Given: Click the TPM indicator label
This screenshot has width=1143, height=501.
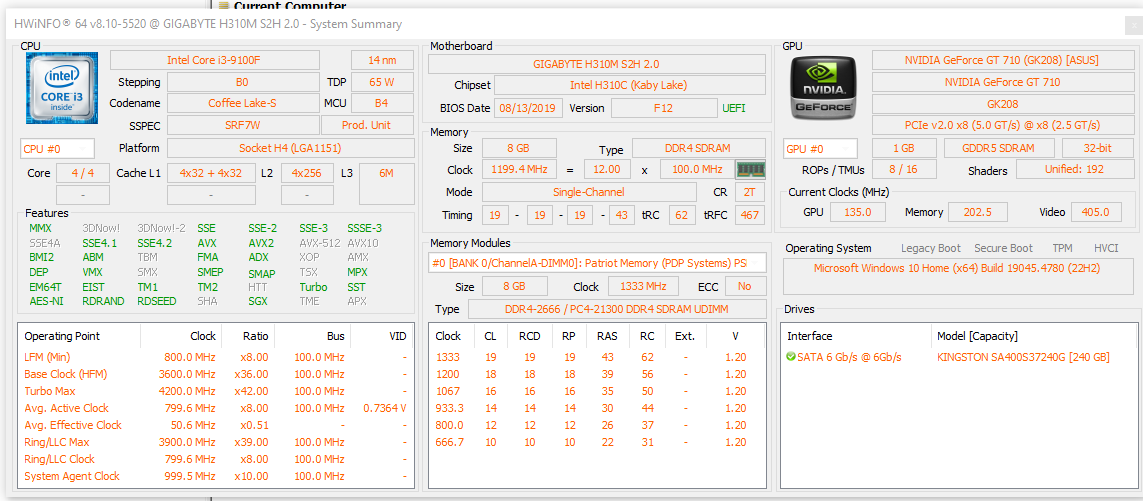Looking at the screenshot, I should click(1062, 248).
